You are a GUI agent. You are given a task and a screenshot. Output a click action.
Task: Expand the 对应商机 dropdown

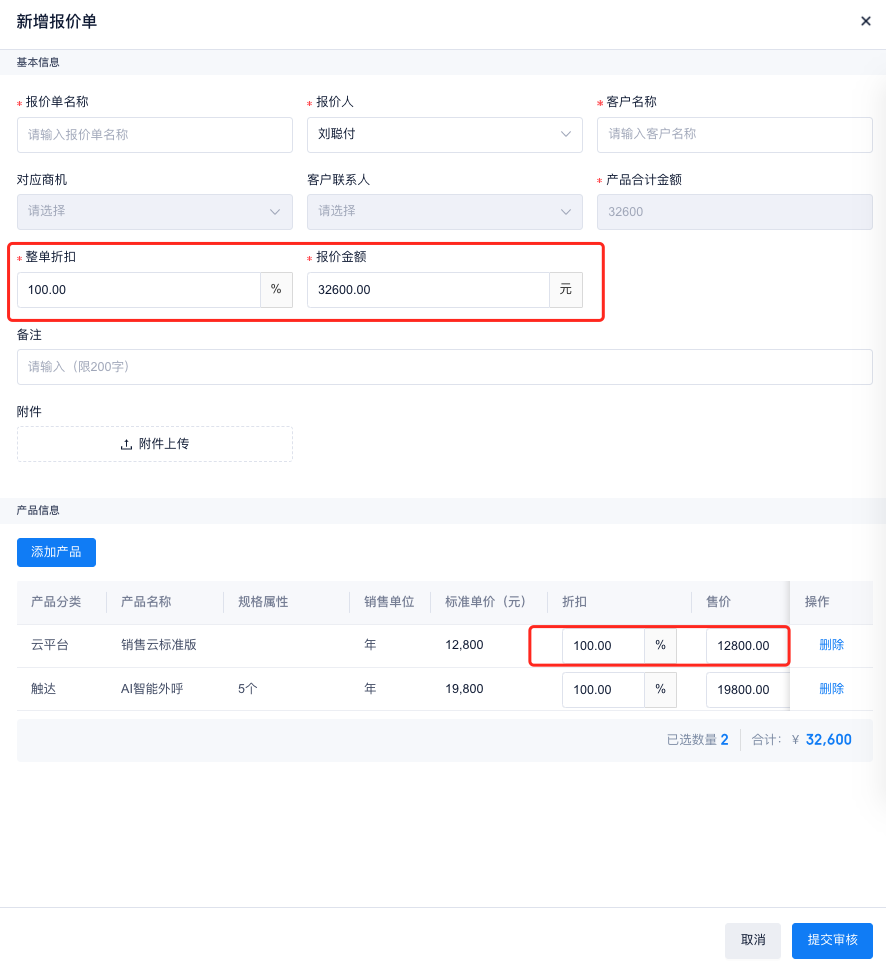click(x=154, y=211)
